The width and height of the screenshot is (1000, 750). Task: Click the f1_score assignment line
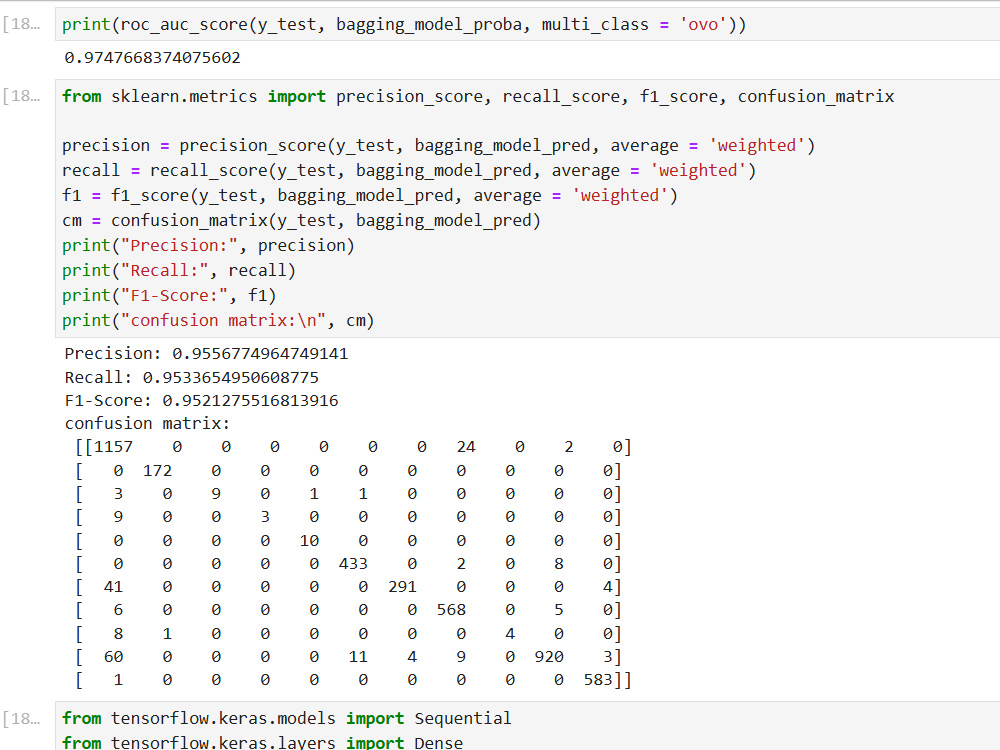tap(370, 196)
